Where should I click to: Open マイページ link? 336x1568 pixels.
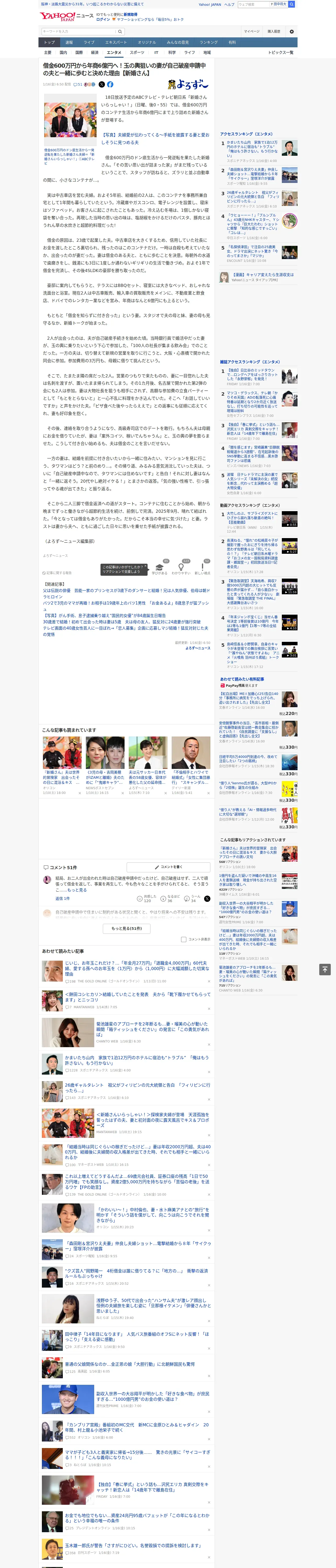[252, 32]
